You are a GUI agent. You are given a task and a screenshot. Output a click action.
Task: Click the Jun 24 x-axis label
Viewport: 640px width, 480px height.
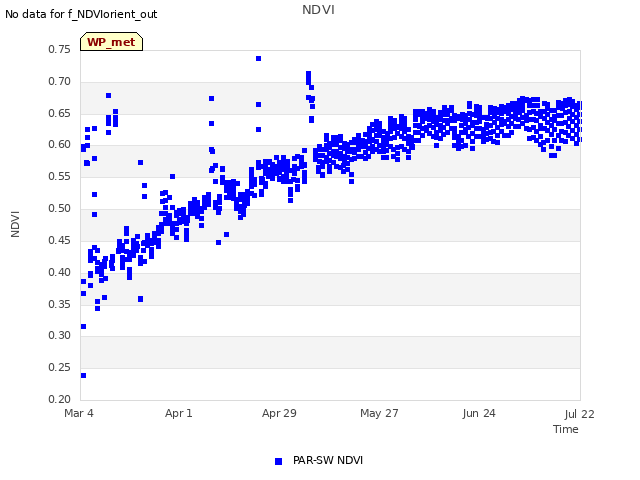pos(479,413)
